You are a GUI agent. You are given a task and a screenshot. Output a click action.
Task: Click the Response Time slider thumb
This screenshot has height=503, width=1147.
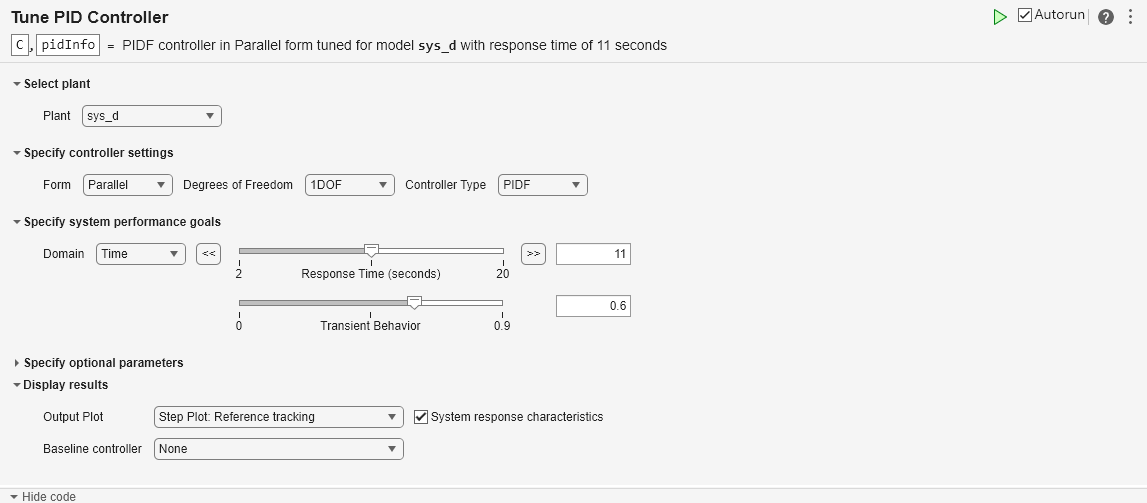tap(371, 250)
